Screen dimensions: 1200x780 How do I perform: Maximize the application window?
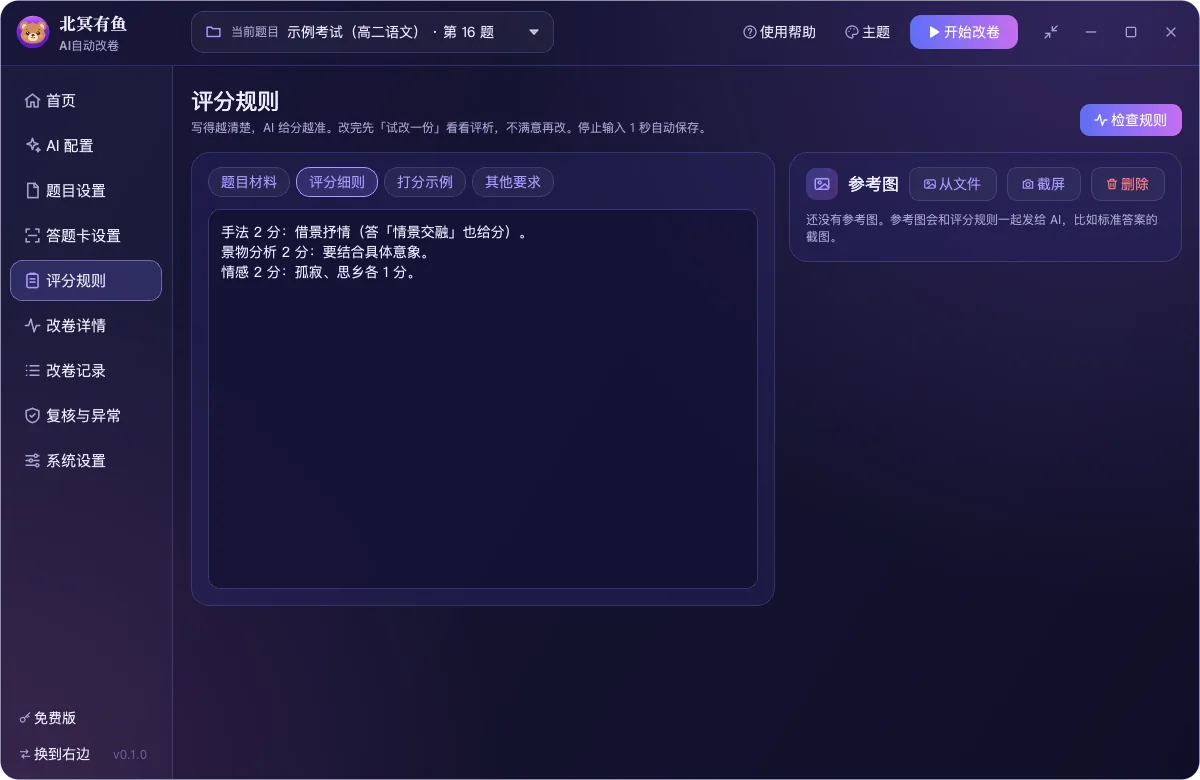point(1131,32)
